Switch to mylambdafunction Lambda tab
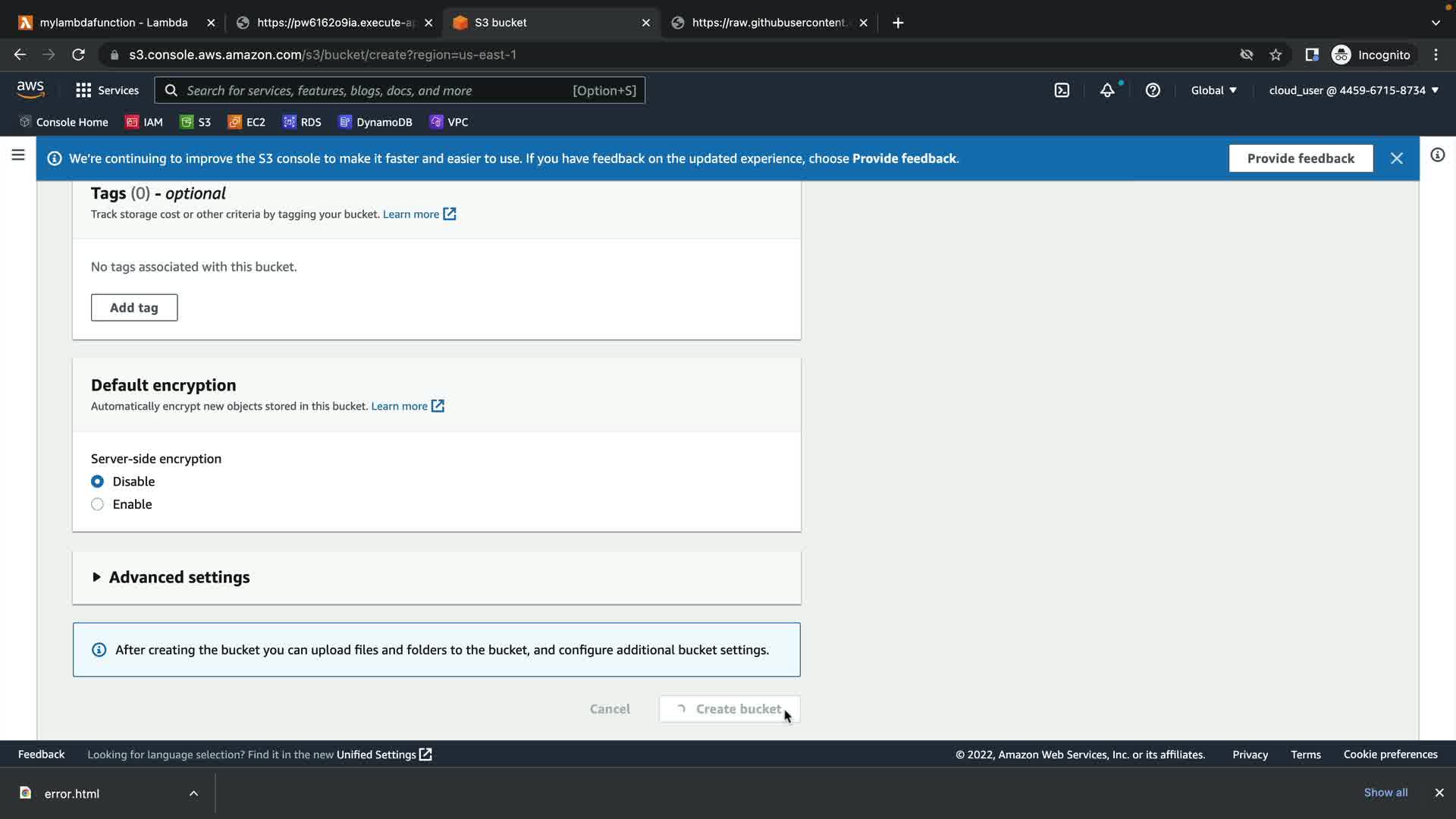This screenshot has width=1456, height=819. [x=114, y=23]
